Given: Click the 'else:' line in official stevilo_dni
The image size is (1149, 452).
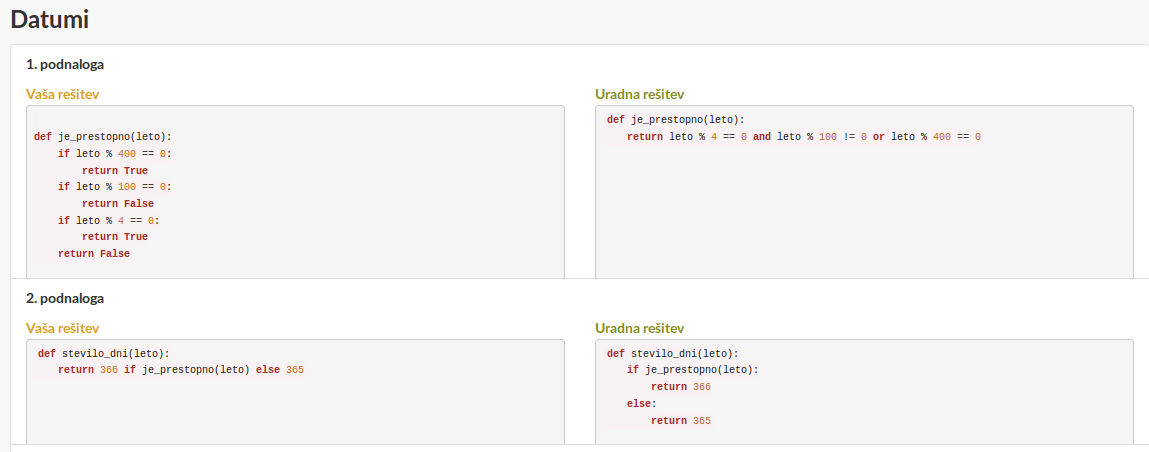Looking at the screenshot, I should pos(641,404).
